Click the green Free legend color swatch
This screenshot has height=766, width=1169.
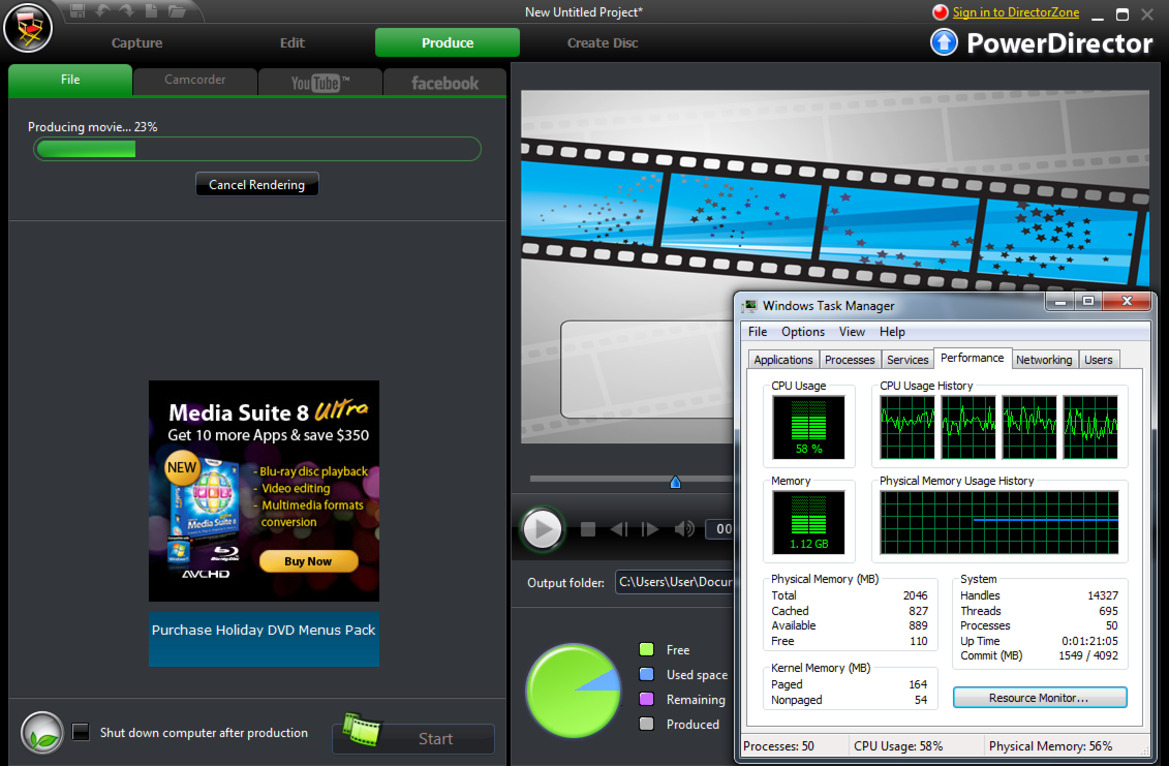[x=646, y=650]
